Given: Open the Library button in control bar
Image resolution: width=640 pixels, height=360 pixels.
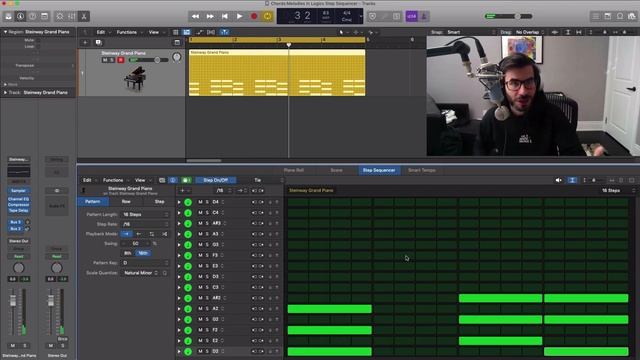Looking at the screenshot, I should click(9, 16).
